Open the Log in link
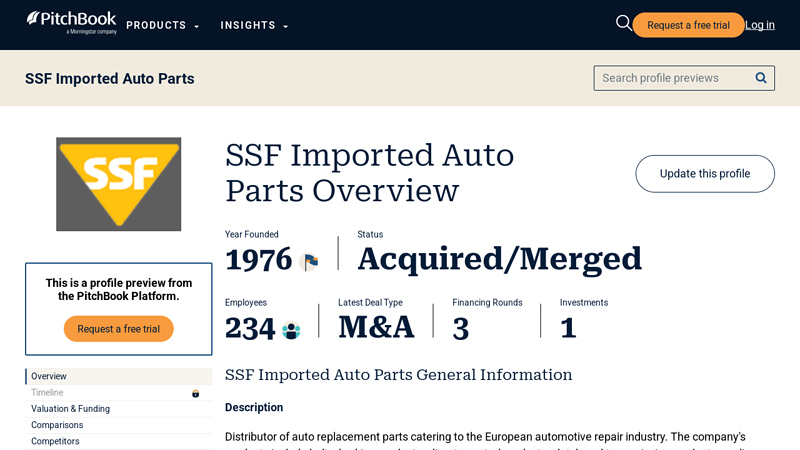 point(760,25)
